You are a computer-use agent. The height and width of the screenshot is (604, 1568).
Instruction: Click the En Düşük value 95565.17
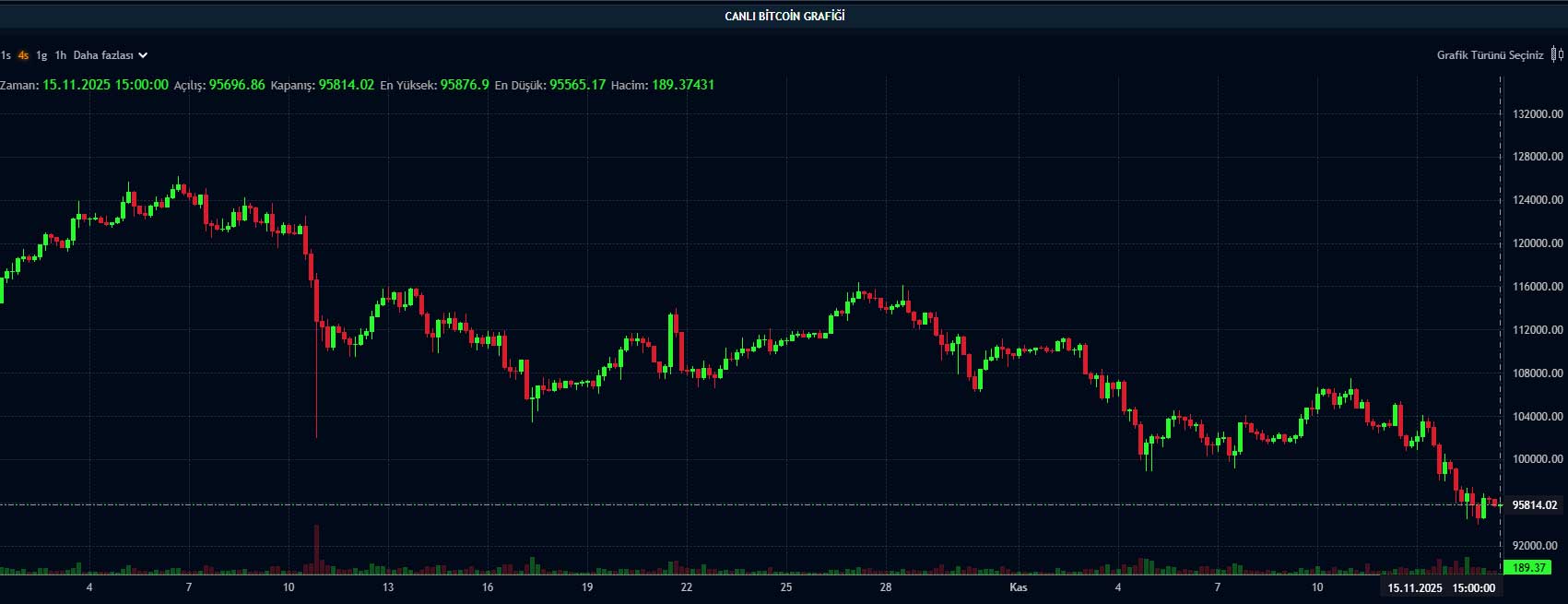578,85
